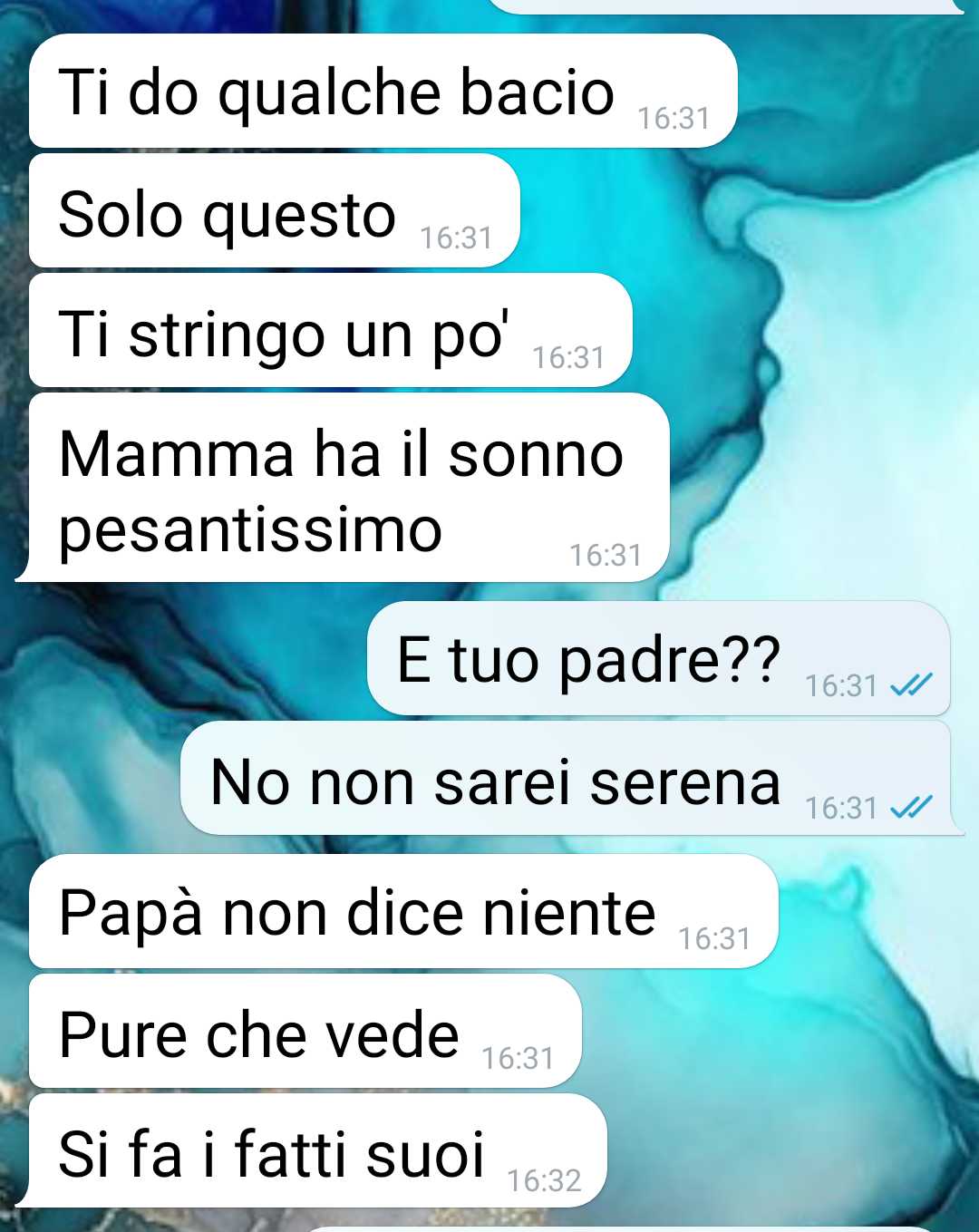Tap the "Ti stringo un po'" message
This screenshot has width=979, height=1232.
[330, 331]
